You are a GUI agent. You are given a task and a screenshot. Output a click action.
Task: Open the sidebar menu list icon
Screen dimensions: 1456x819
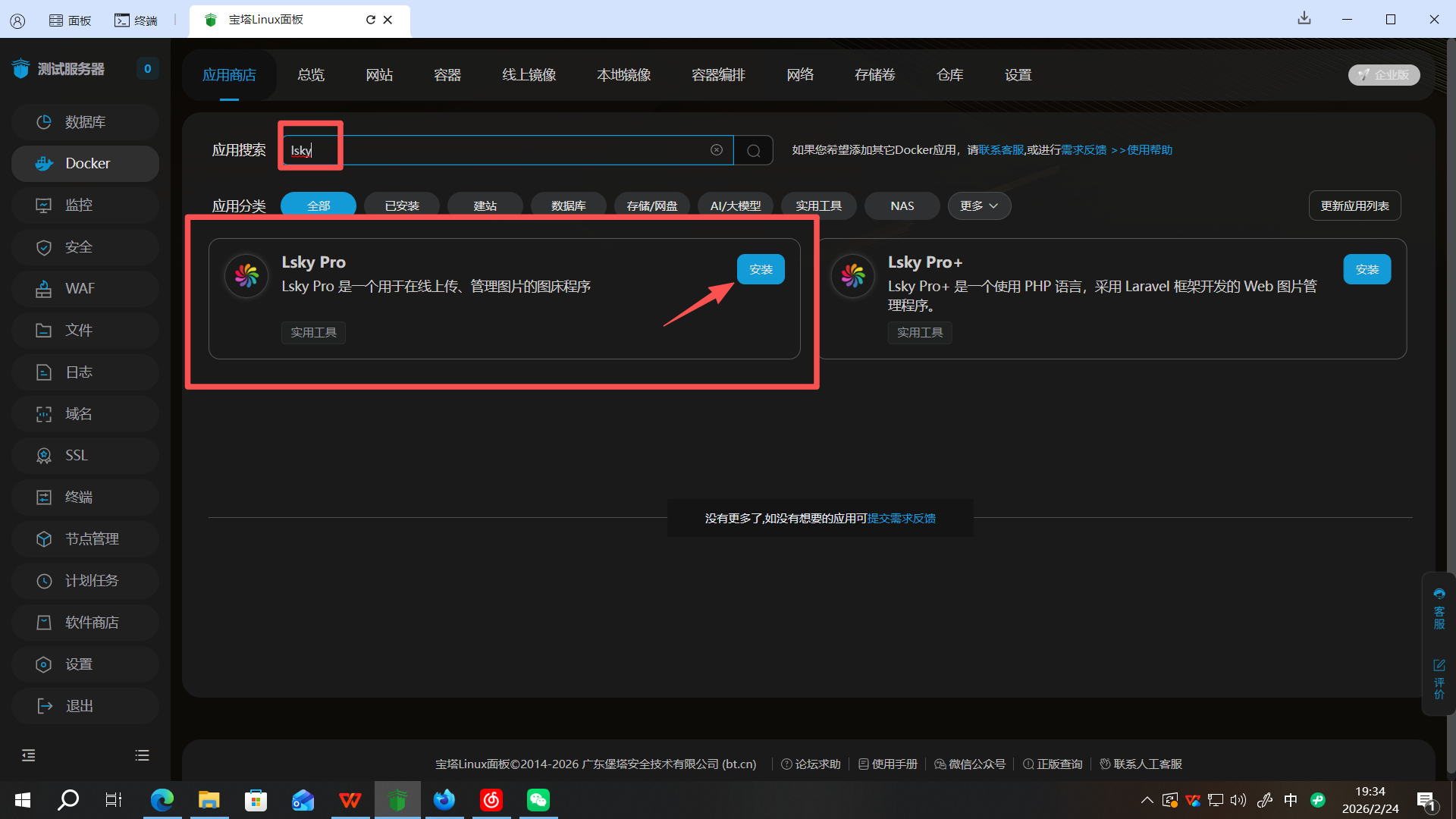(142, 755)
